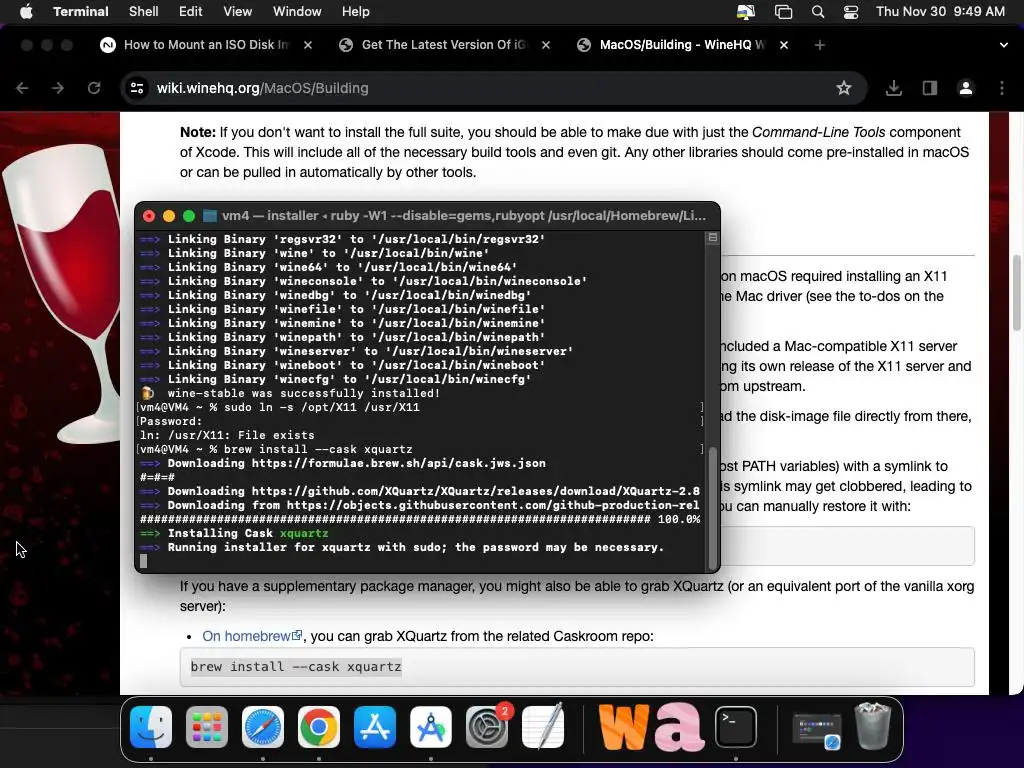Image resolution: width=1024 pixels, height=768 pixels.
Task: Click the Terminal scrollback toggle icon at top right
Action: (712, 238)
